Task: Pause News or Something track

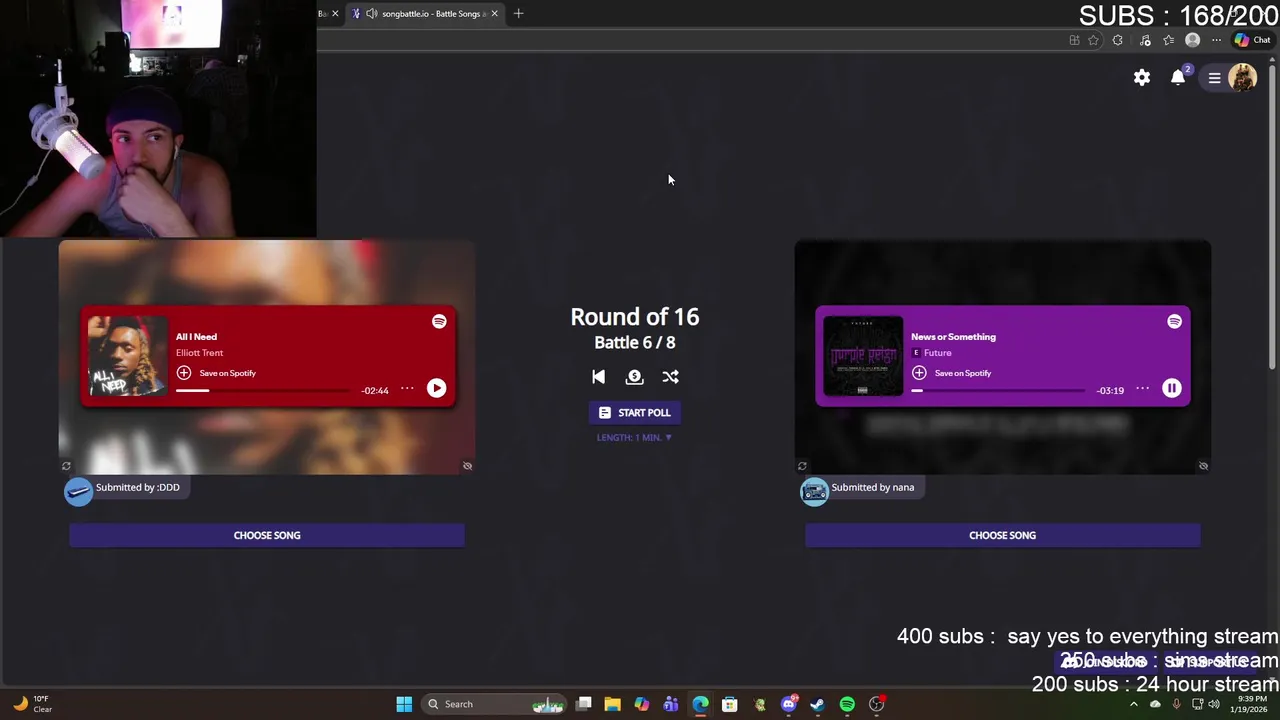Action: tap(1171, 388)
